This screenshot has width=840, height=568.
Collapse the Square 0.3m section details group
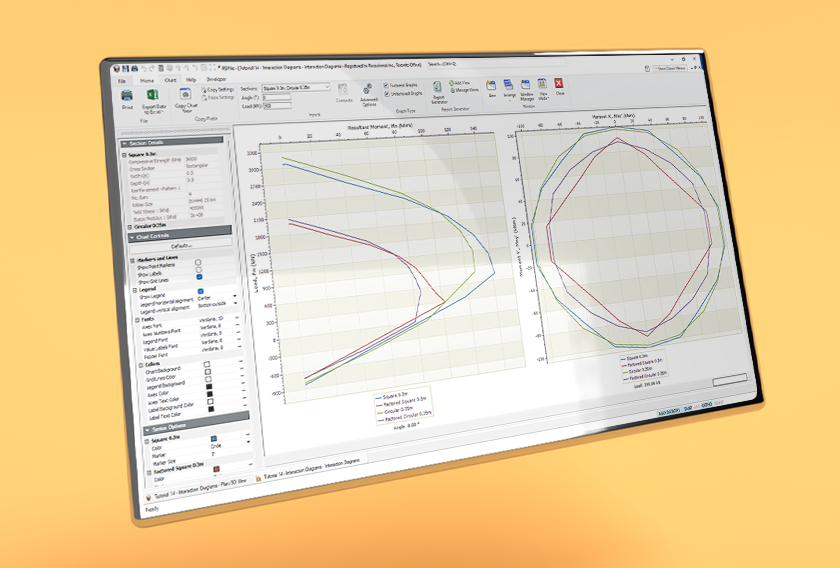point(125,155)
